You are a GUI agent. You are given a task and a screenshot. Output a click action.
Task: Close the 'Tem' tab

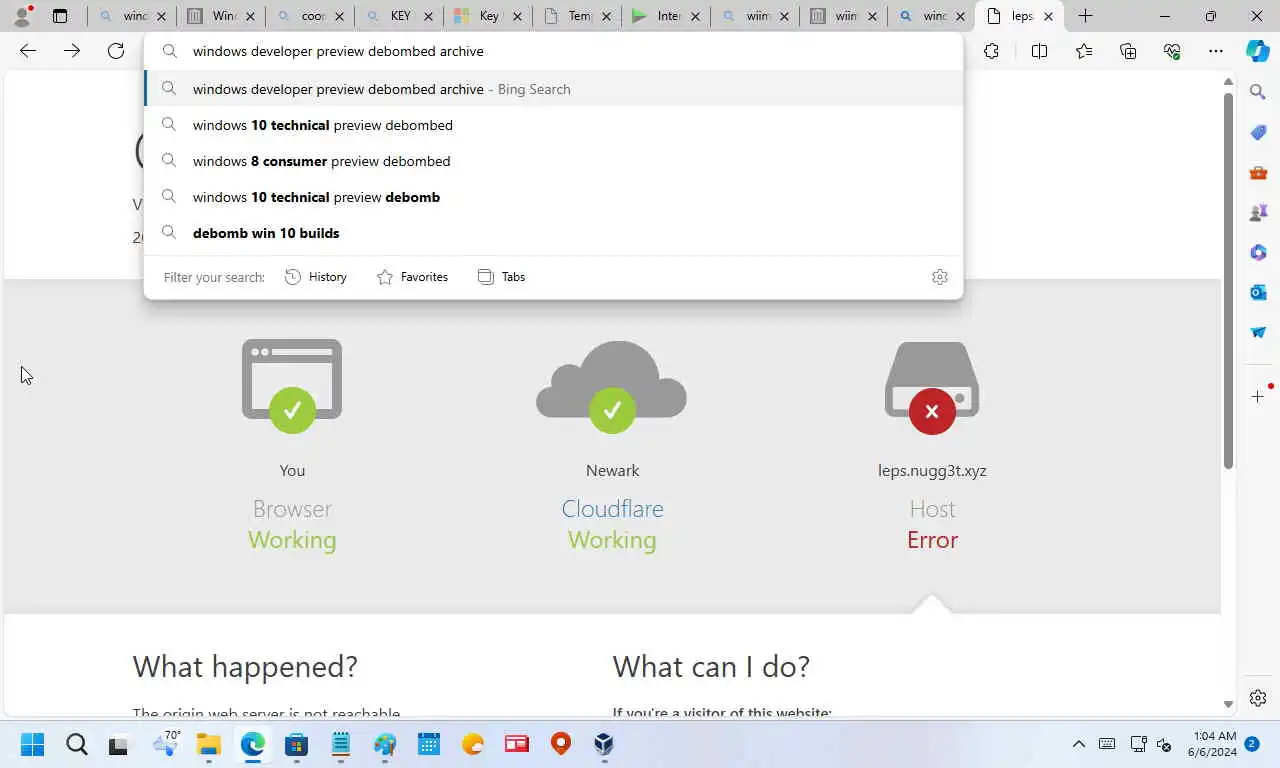coord(605,16)
